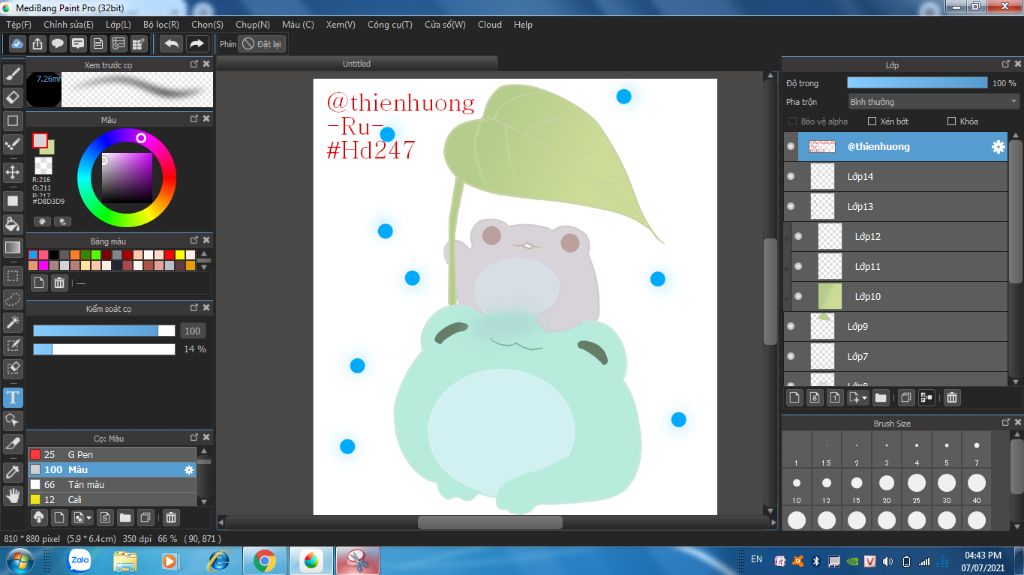Open the Bộ lọc(R) menu
The image size is (1024, 575).
[161, 24]
